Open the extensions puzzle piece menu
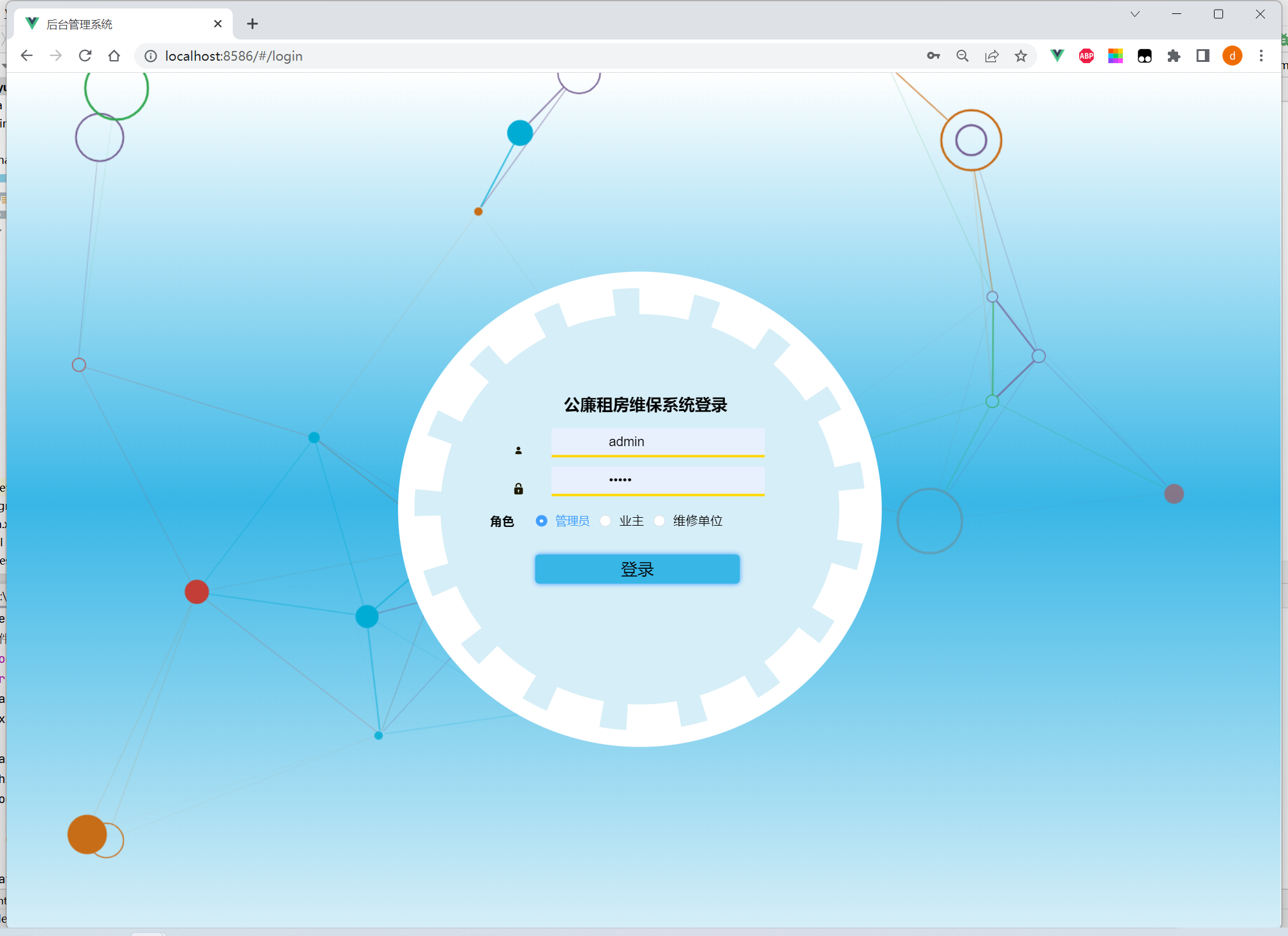 (x=1173, y=56)
